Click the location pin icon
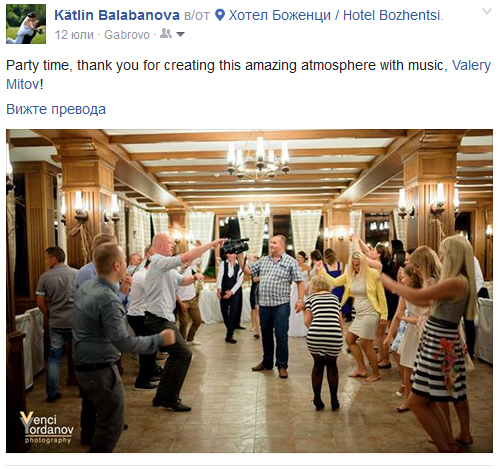This screenshot has width=501, height=469. click(220, 15)
